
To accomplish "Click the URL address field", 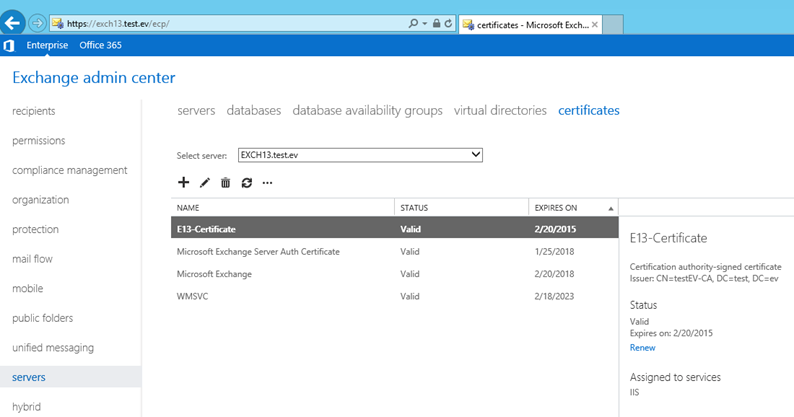I will coord(228,23).
